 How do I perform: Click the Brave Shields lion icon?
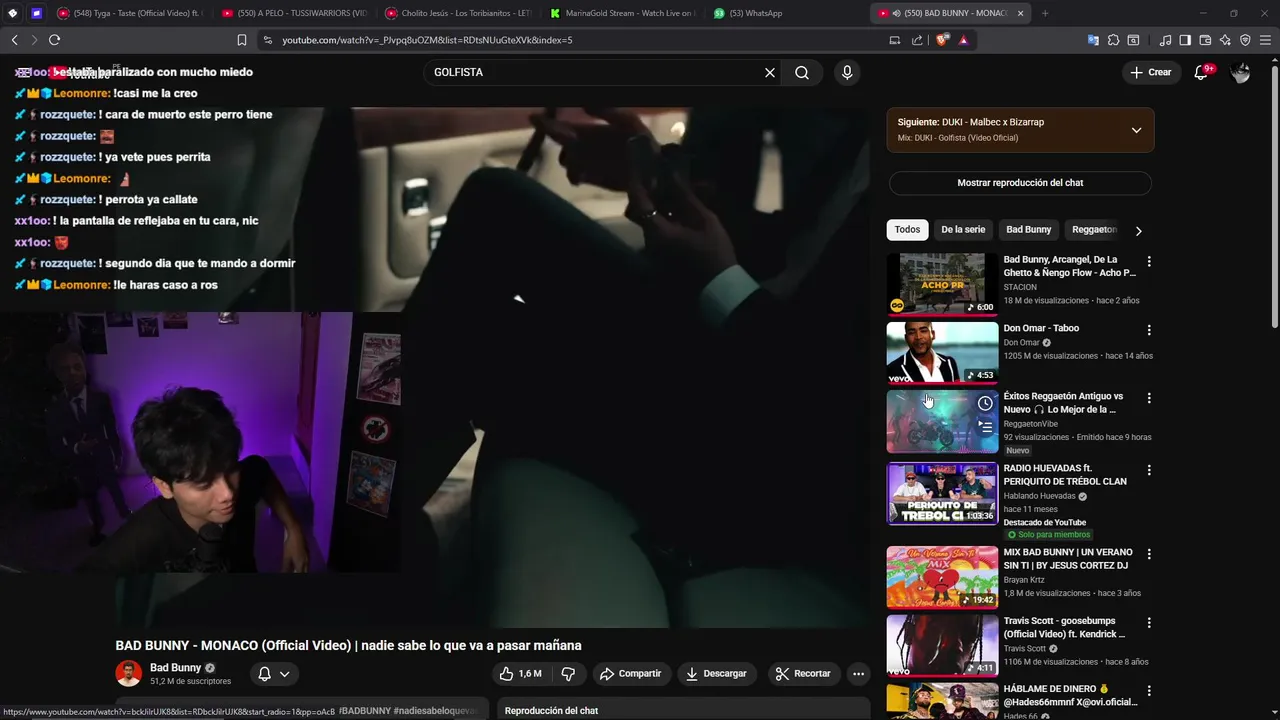coord(941,40)
